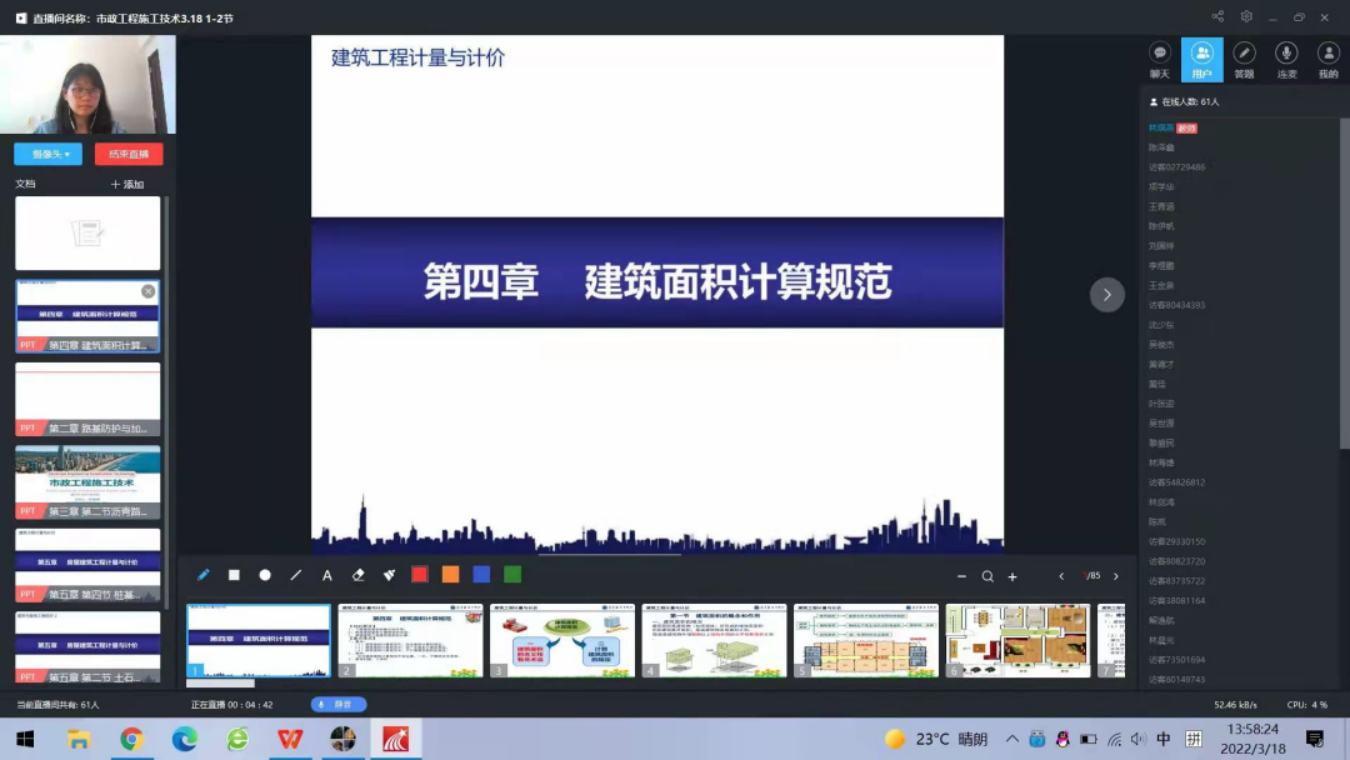
Task: Open the share icon in title bar
Action: (1217, 17)
